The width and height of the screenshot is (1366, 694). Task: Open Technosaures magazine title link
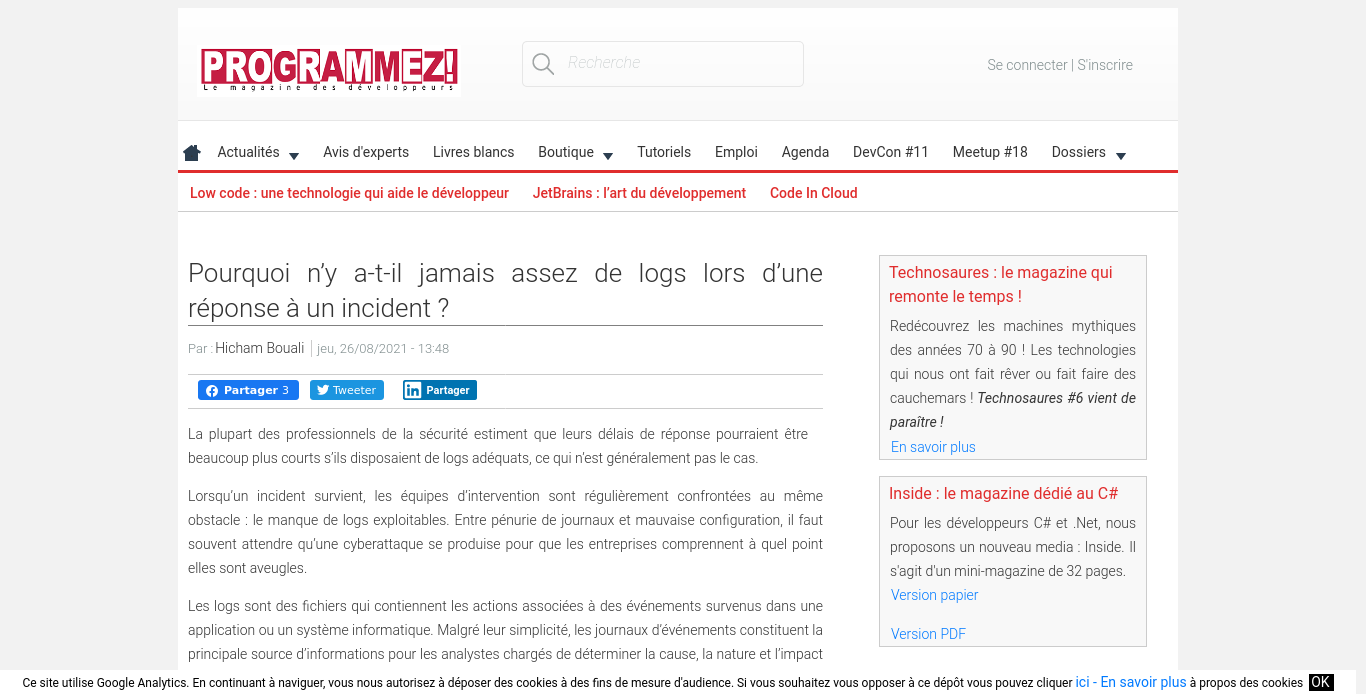click(x=1000, y=284)
